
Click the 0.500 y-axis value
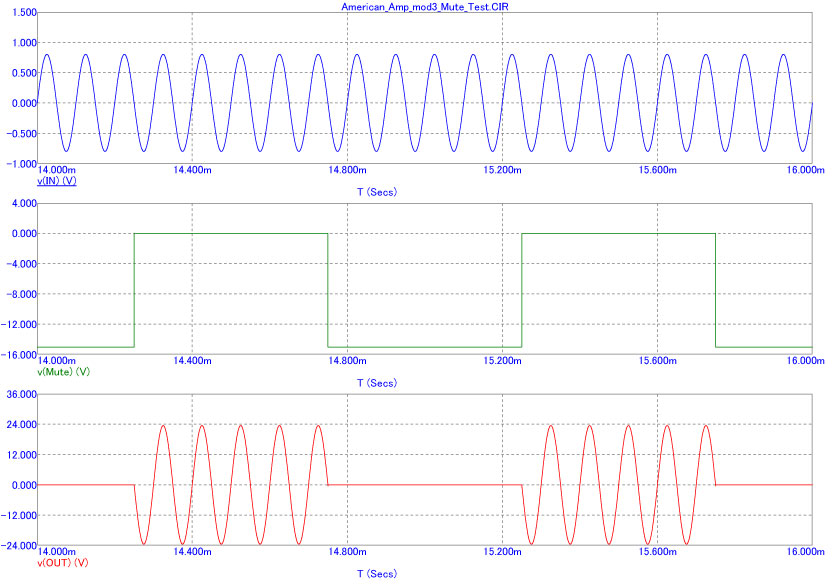(24, 73)
